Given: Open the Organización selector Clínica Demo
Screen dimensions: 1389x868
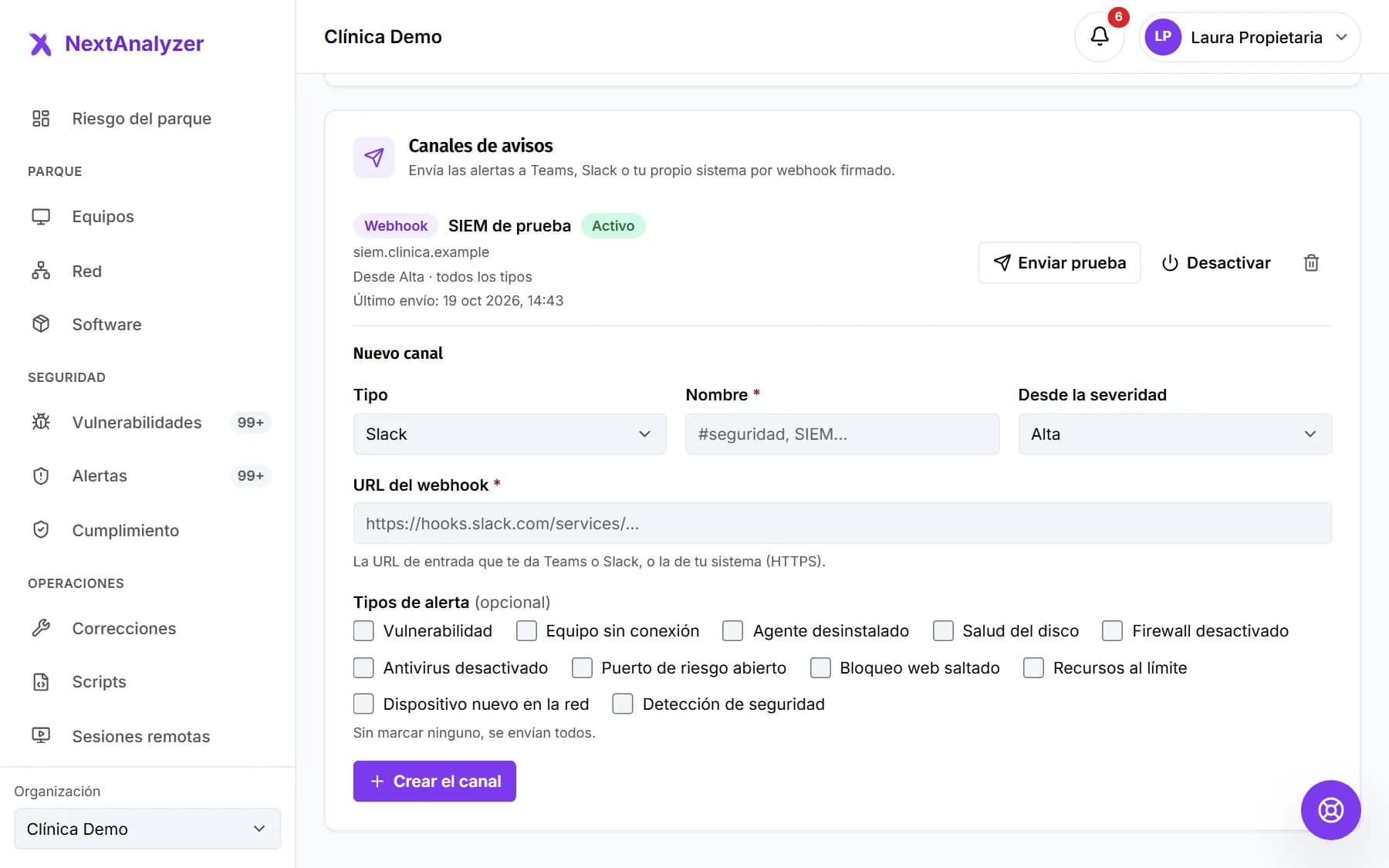Looking at the screenshot, I should click(x=147, y=829).
